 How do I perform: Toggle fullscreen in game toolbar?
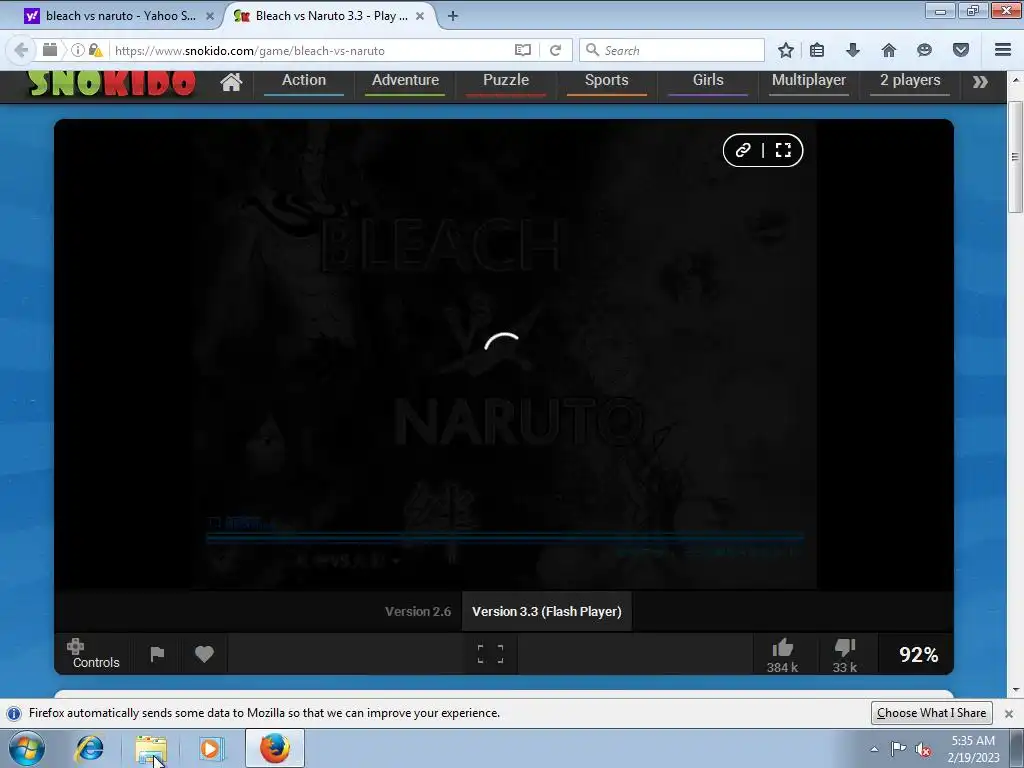[490, 654]
